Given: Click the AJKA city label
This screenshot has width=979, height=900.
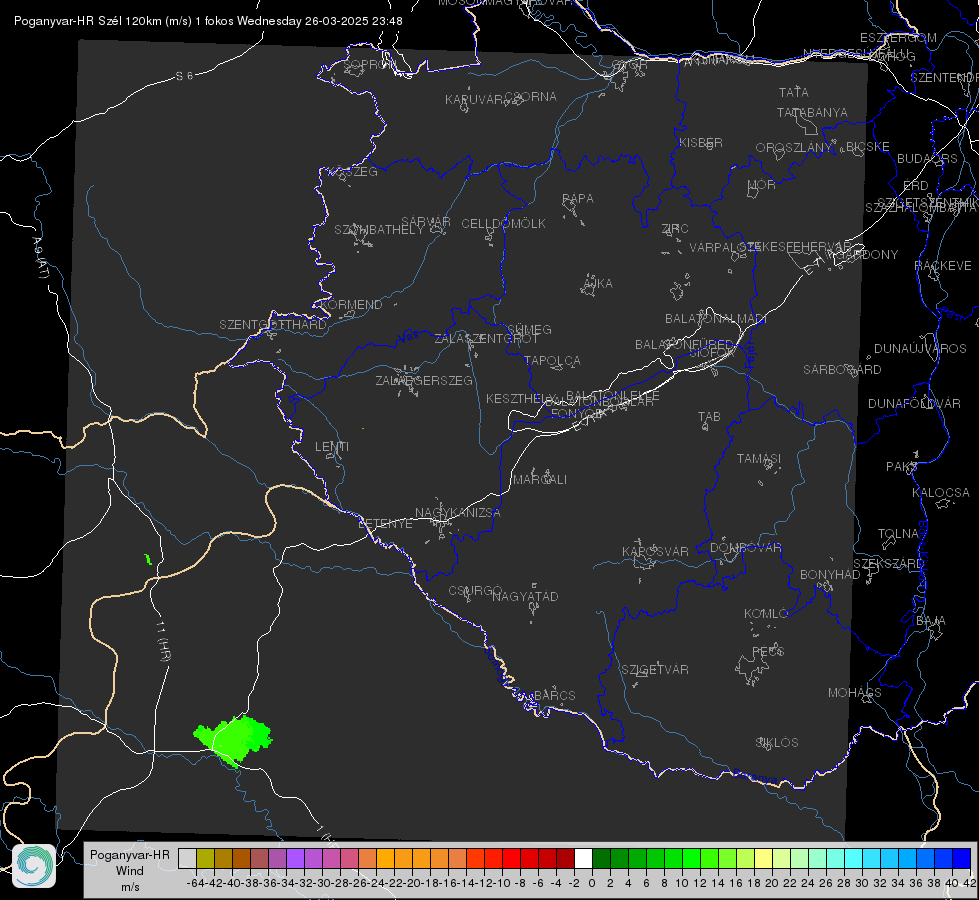Looking at the screenshot, I should tap(597, 283).
